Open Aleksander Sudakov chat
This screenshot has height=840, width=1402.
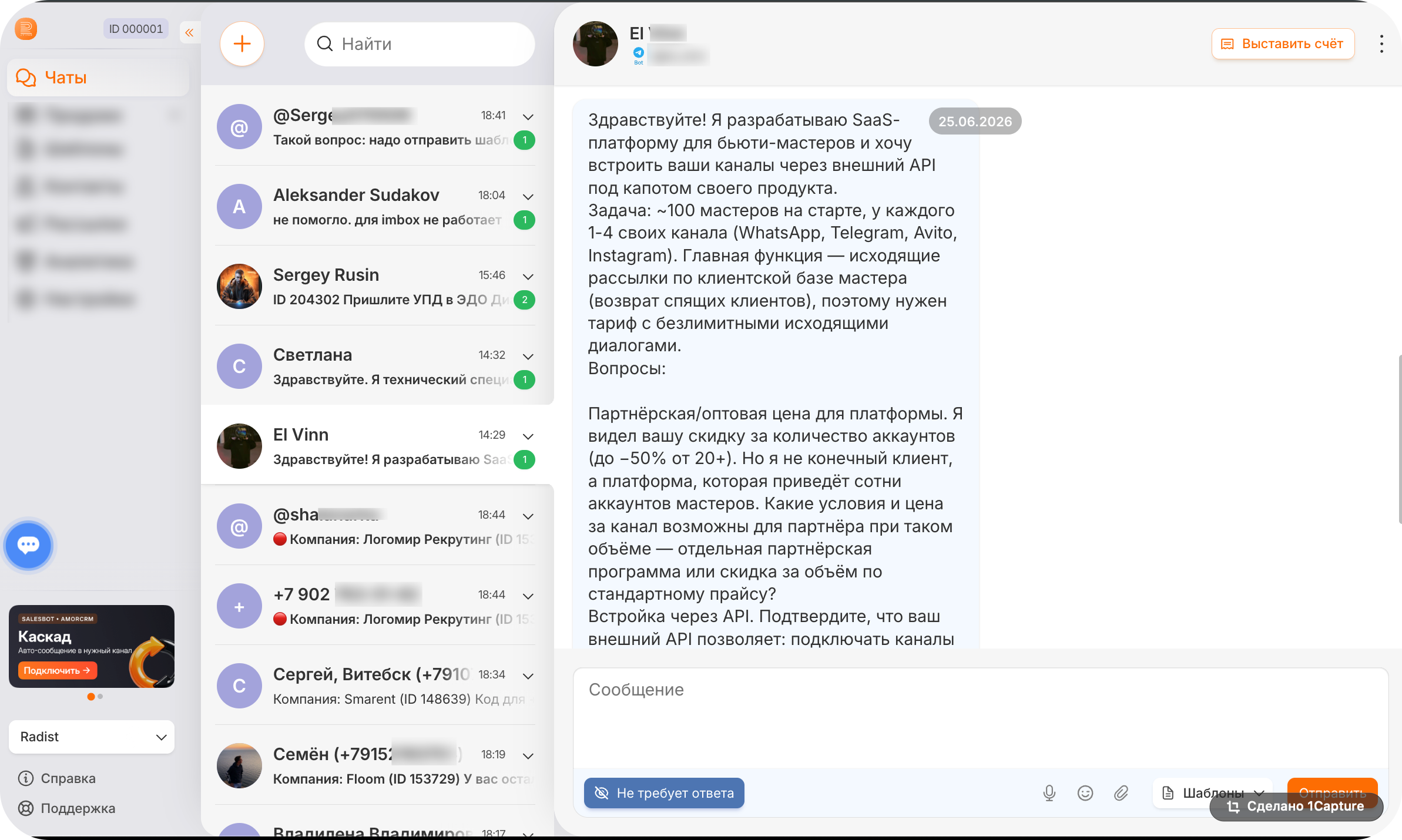(376, 206)
